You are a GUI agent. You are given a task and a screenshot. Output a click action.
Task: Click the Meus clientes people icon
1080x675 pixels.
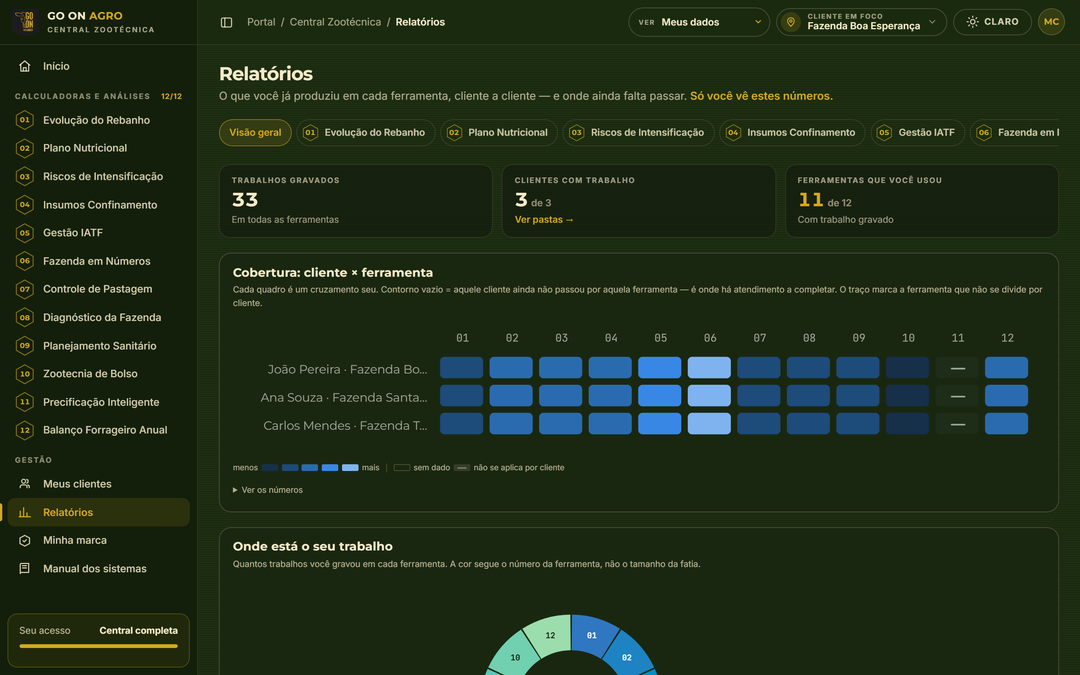click(25, 484)
